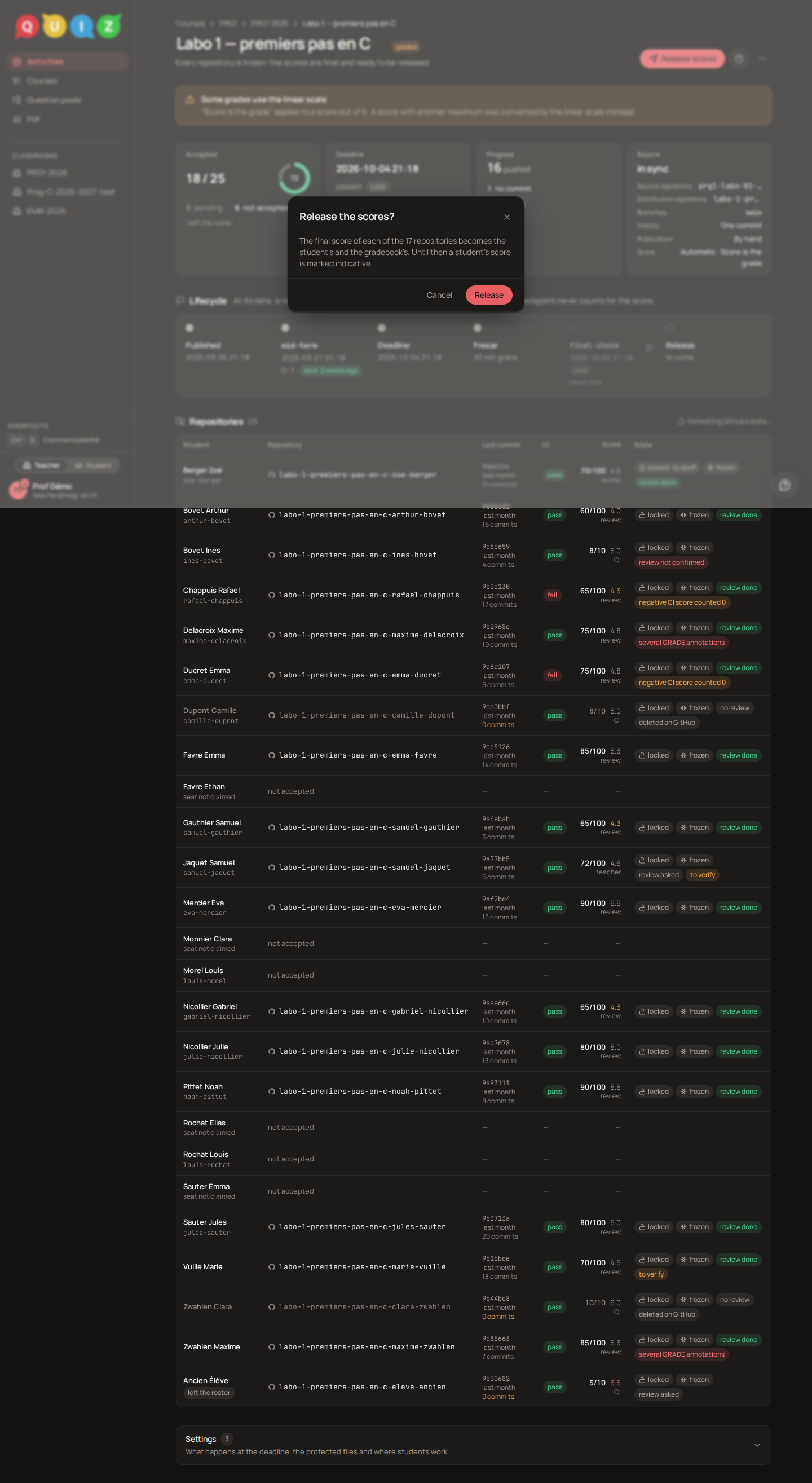Screen dimensions: 812x1483
Task: Click "left the roster" chip under Ancien Élève
Action: 208,1393
